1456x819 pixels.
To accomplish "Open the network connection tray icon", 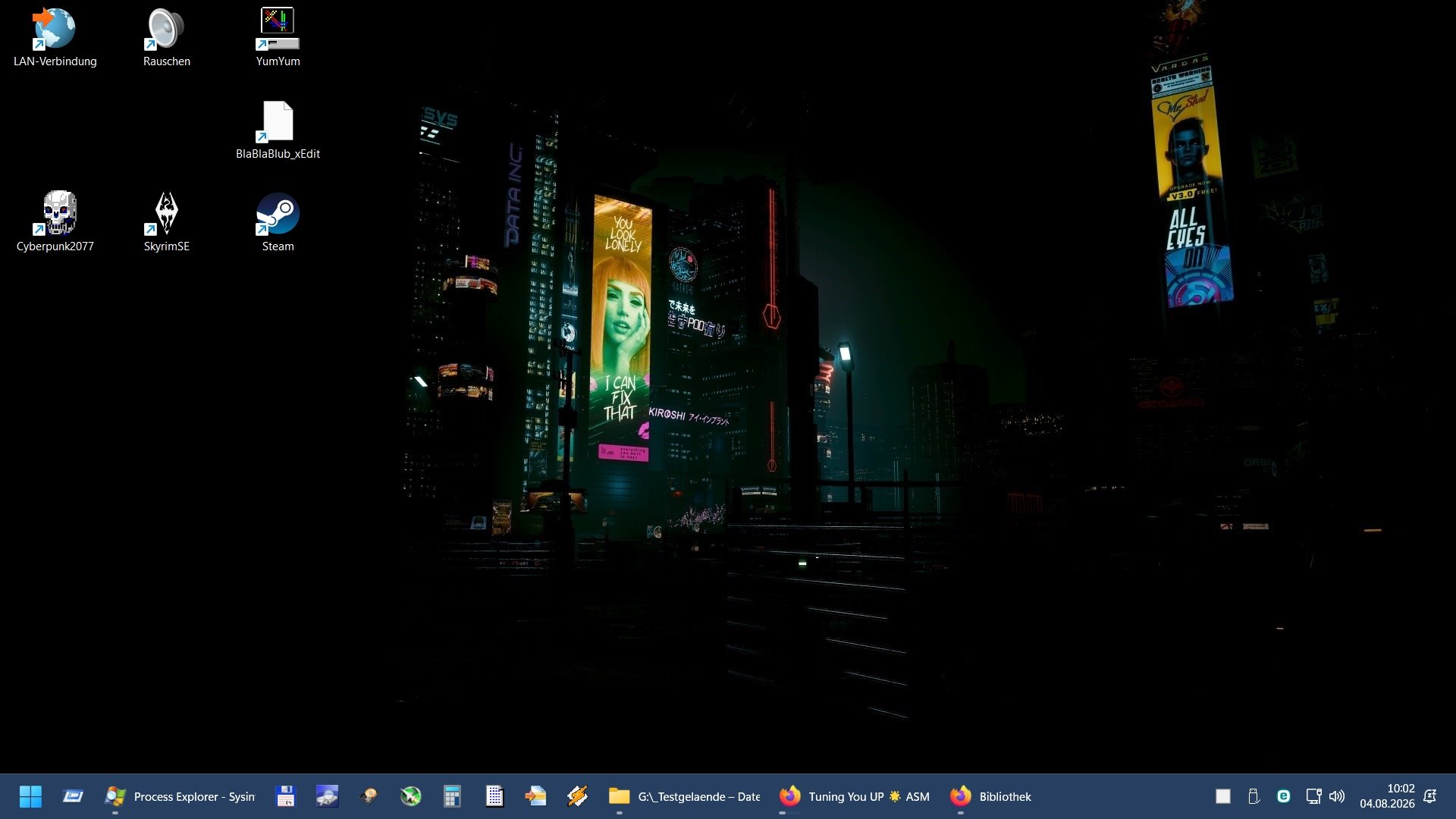I will [1313, 796].
